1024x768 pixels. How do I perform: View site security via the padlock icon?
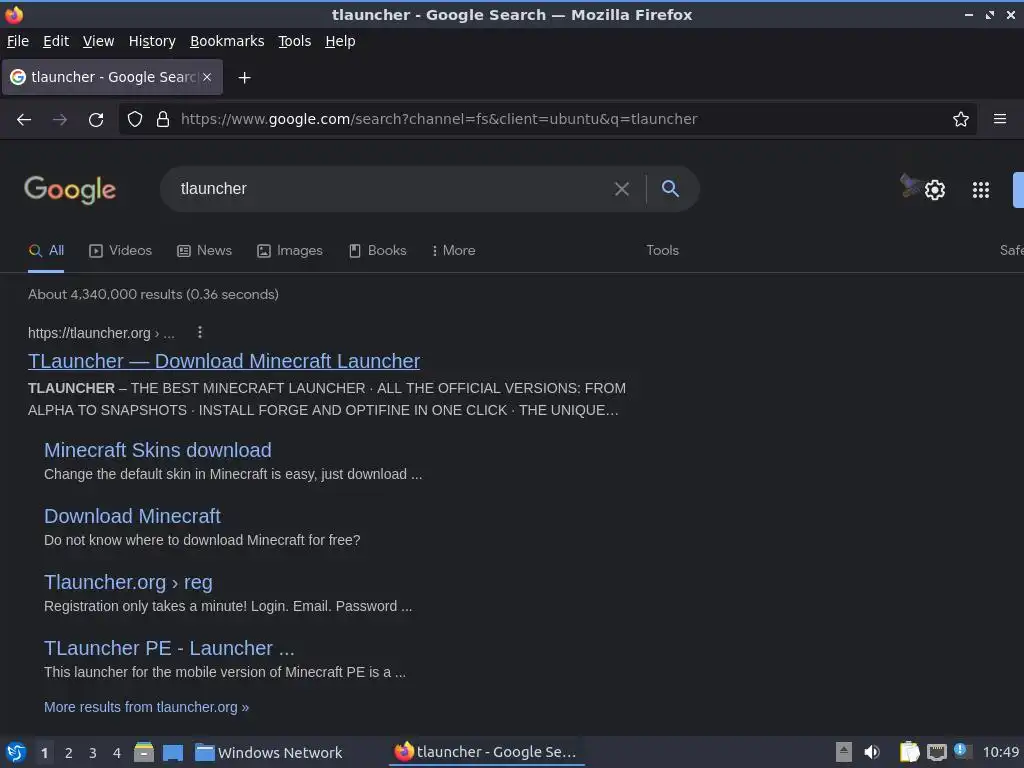tap(163, 119)
